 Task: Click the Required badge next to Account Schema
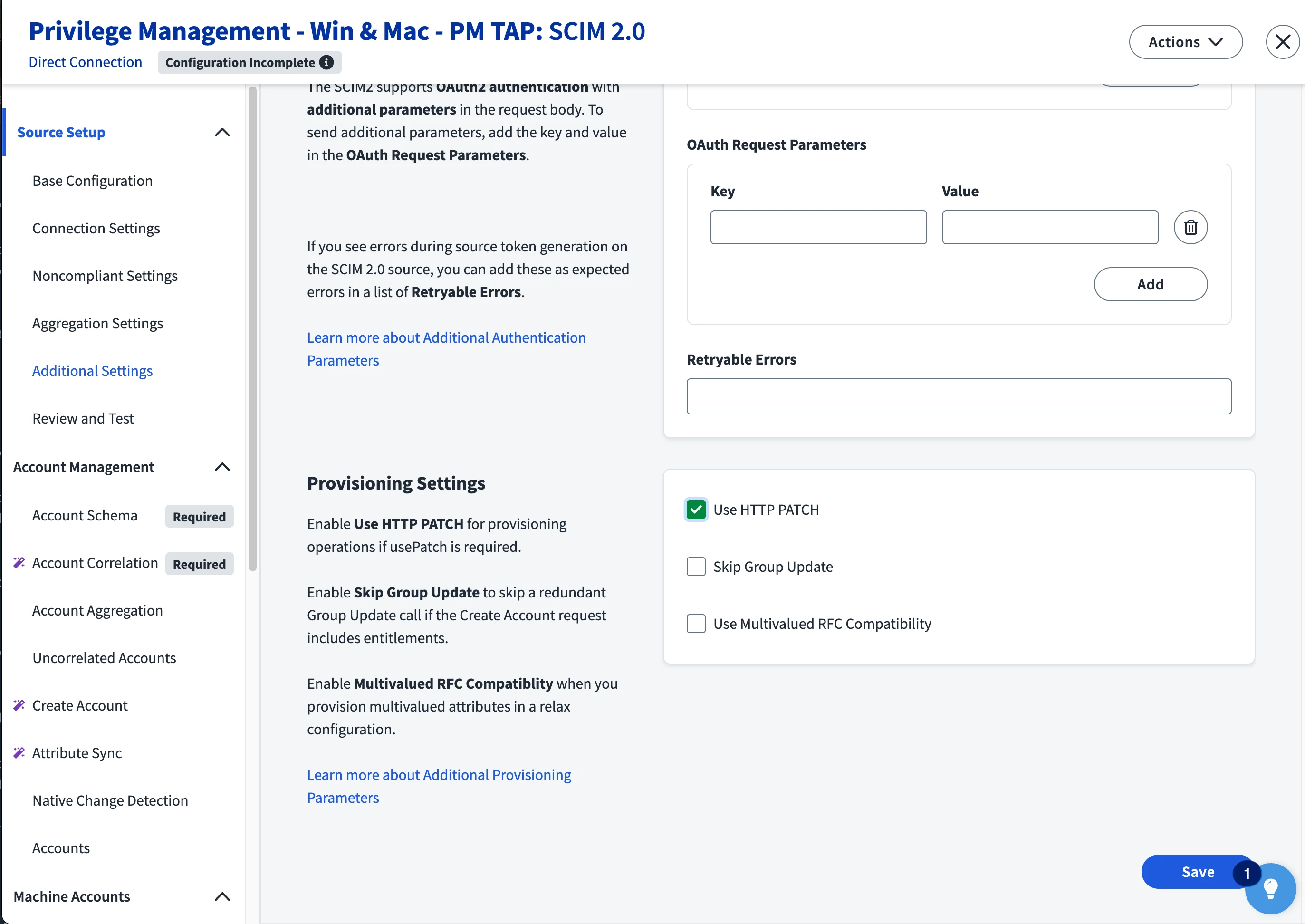(x=199, y=516)
